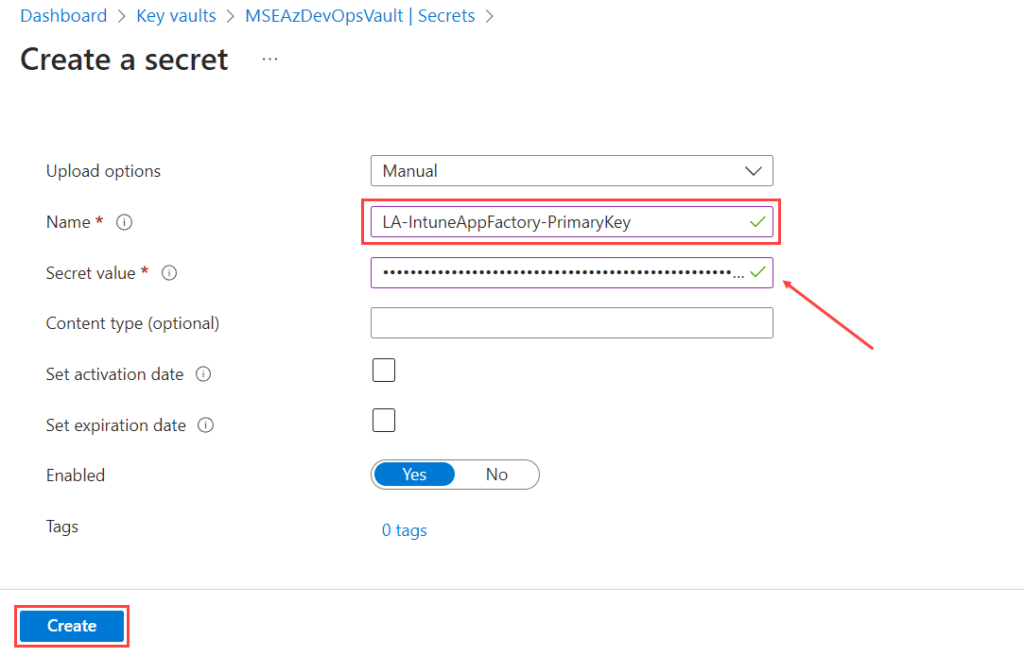The width and height of the screenshot is (1024, 657).
Task: Select Yes on the Enabled toggle
Action: pos(414,474)
